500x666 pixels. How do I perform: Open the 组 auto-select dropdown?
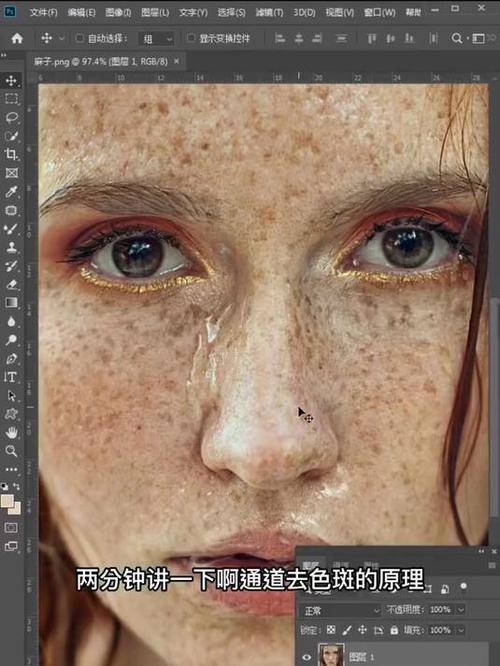(x=156, y=39)
